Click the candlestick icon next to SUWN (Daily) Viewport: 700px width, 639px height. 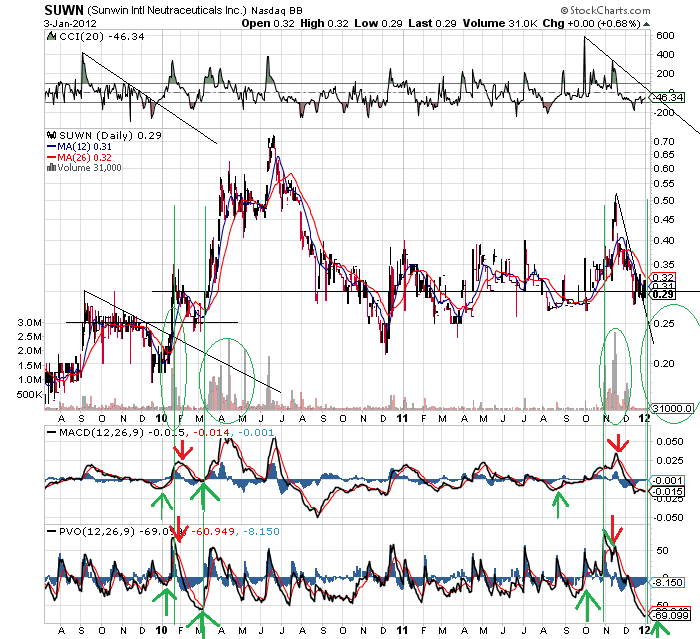pyautogui.click(x=52, y=135)
